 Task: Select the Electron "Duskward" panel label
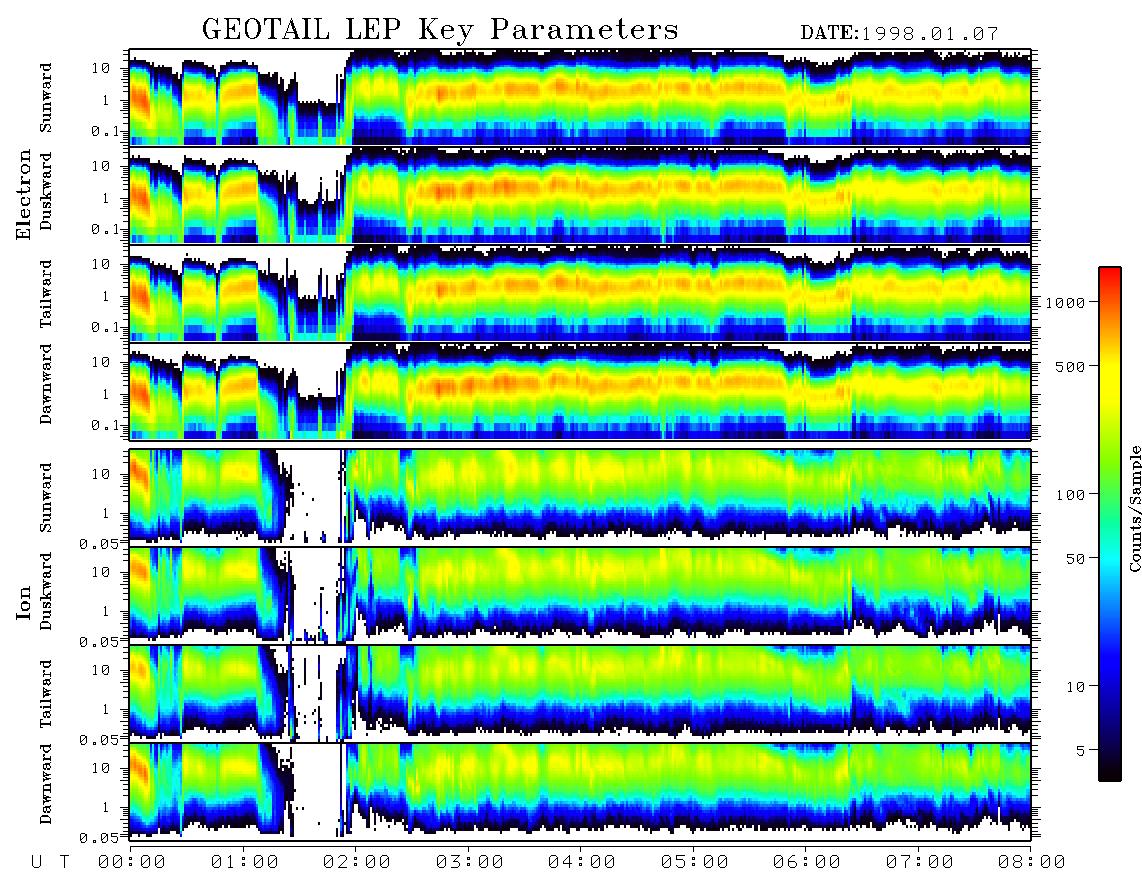pyautogui.click(x=46, y=191)
